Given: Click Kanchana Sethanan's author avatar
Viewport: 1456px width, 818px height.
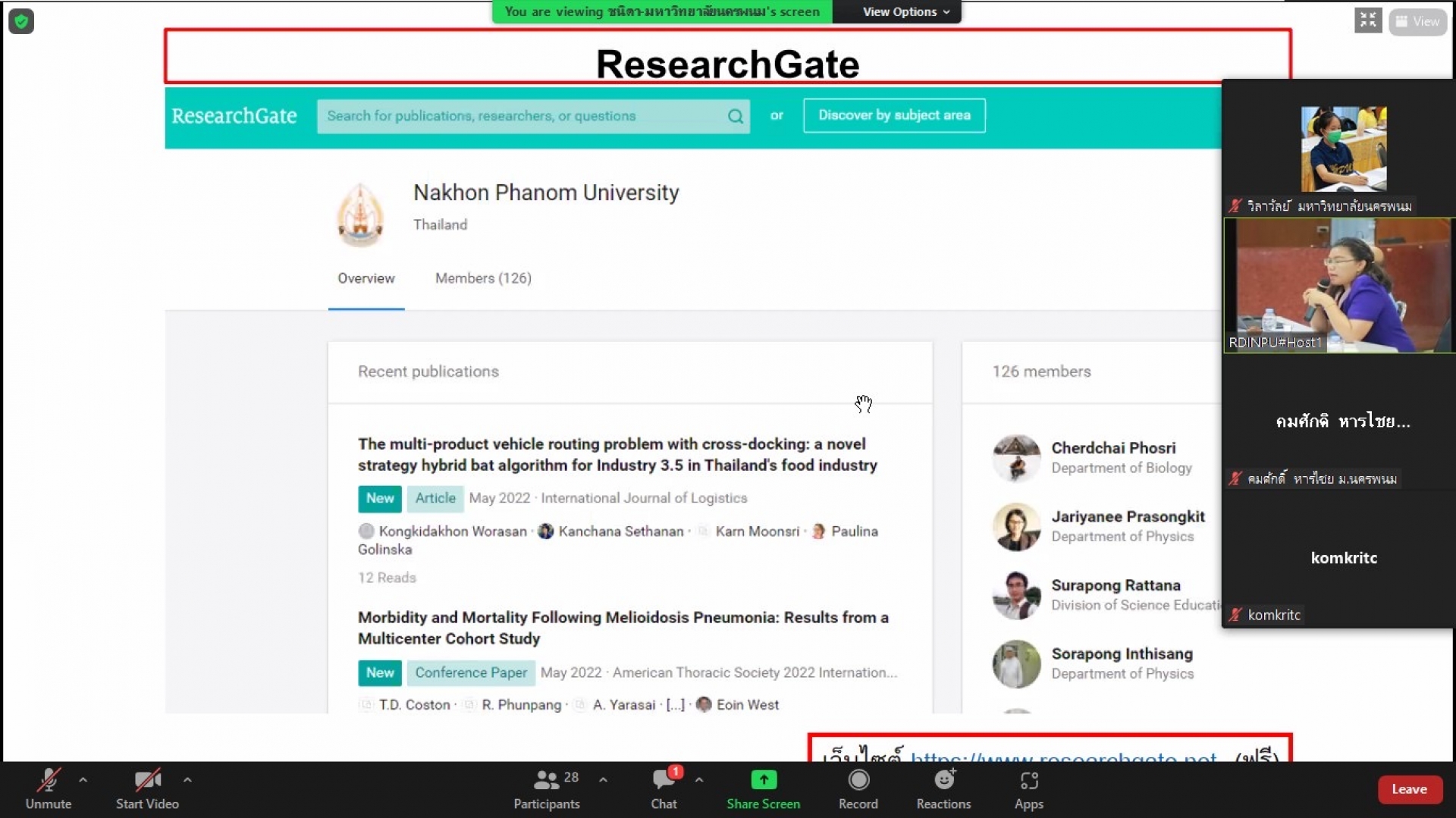Looking at the screenshot, I should tap(546, 531).
